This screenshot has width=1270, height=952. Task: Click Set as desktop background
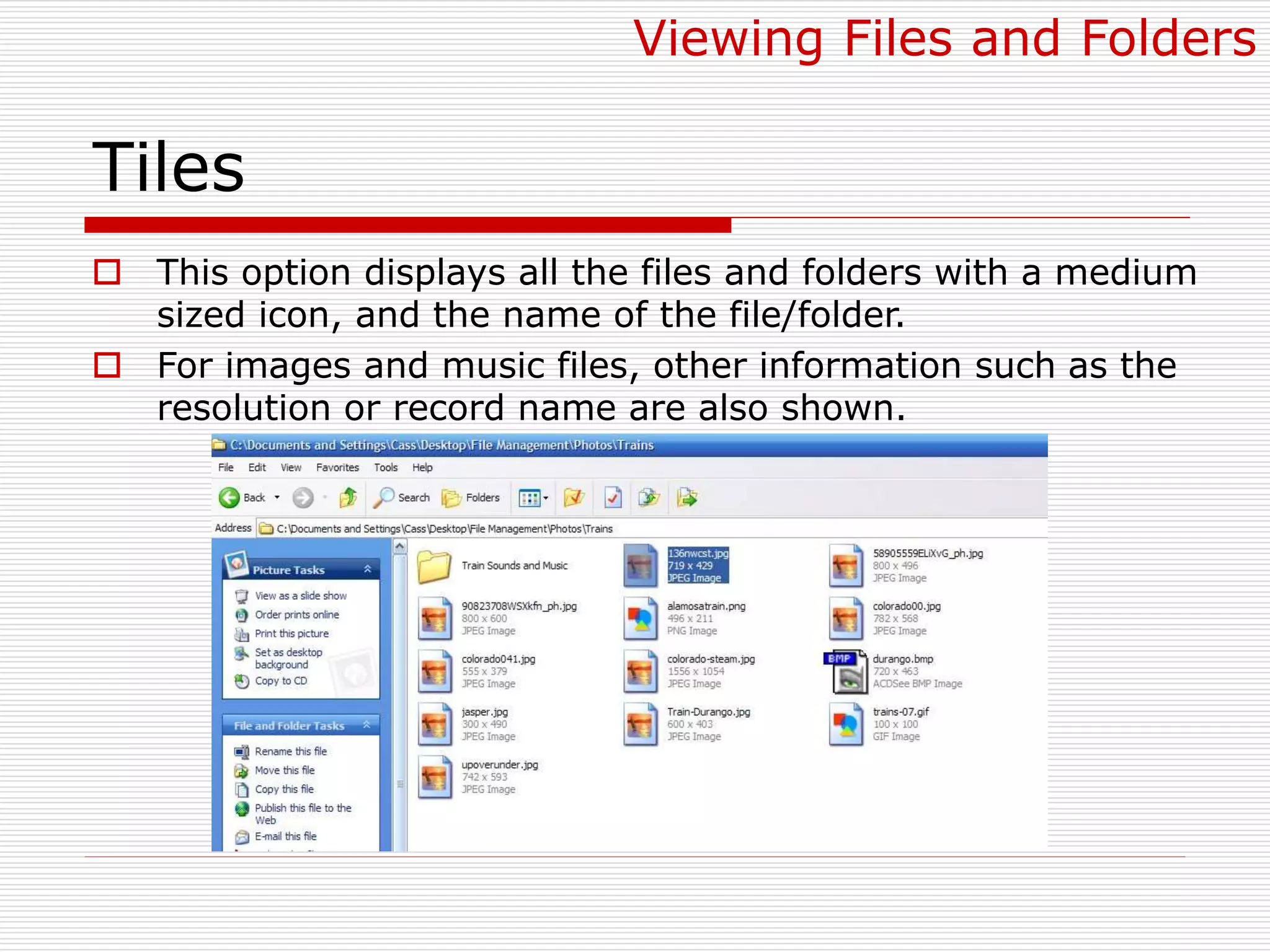(x=288, y=658)
